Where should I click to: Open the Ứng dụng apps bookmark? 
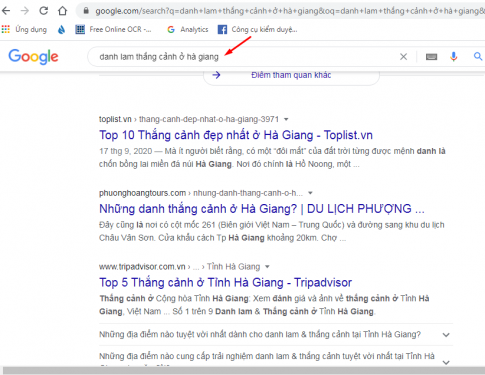[24, 30]
